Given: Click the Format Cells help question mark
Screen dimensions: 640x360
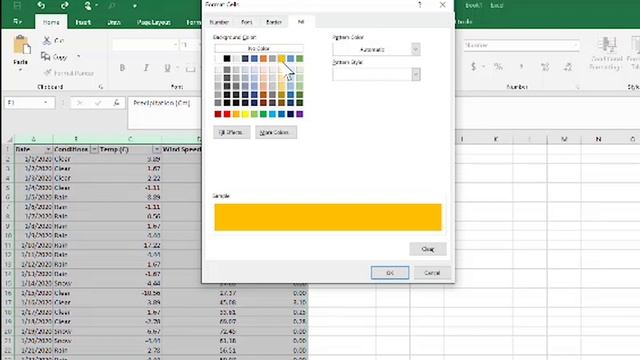Looking at the screenshot, I should point(420,4).
